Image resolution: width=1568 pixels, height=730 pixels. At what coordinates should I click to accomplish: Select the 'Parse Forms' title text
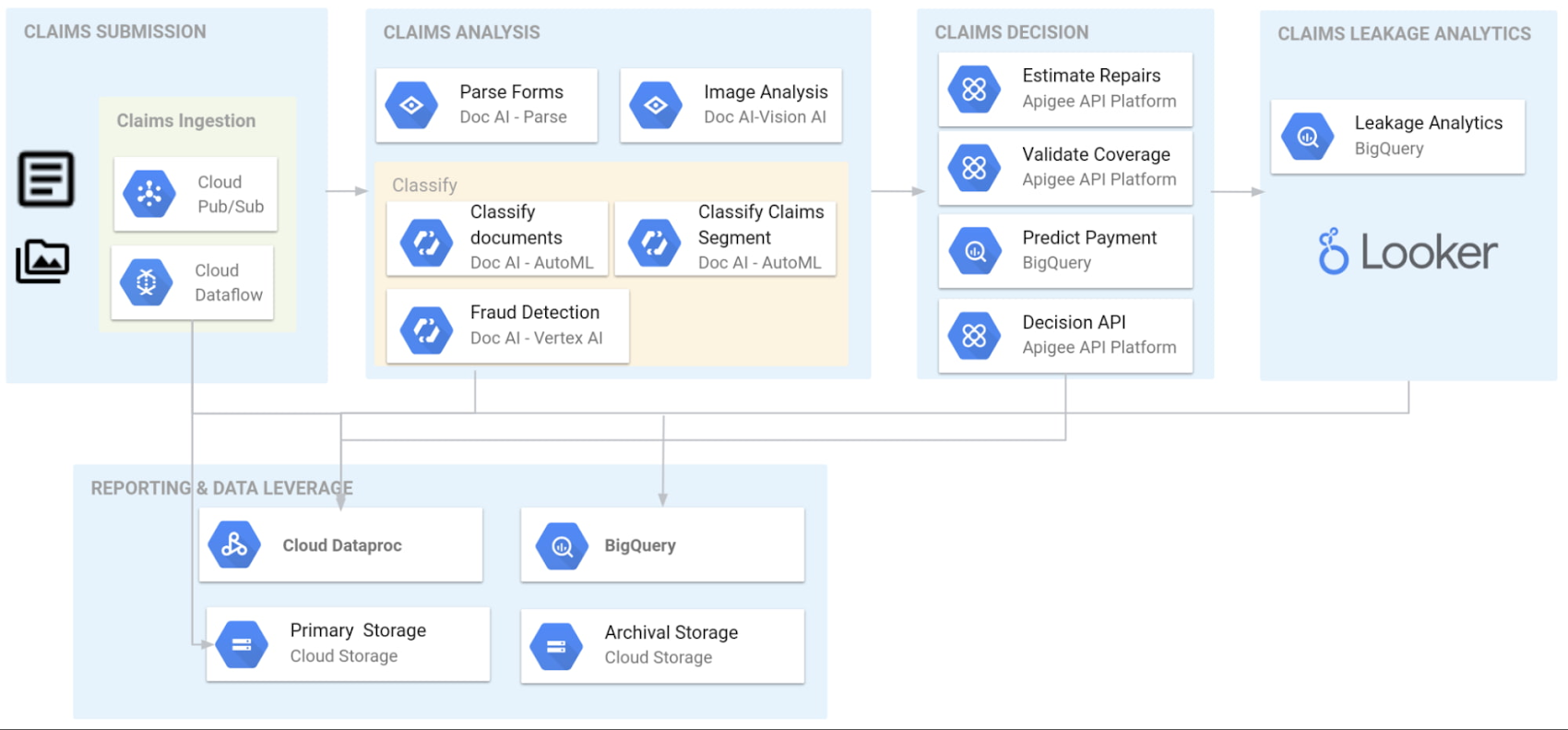[x=511, y=92]
